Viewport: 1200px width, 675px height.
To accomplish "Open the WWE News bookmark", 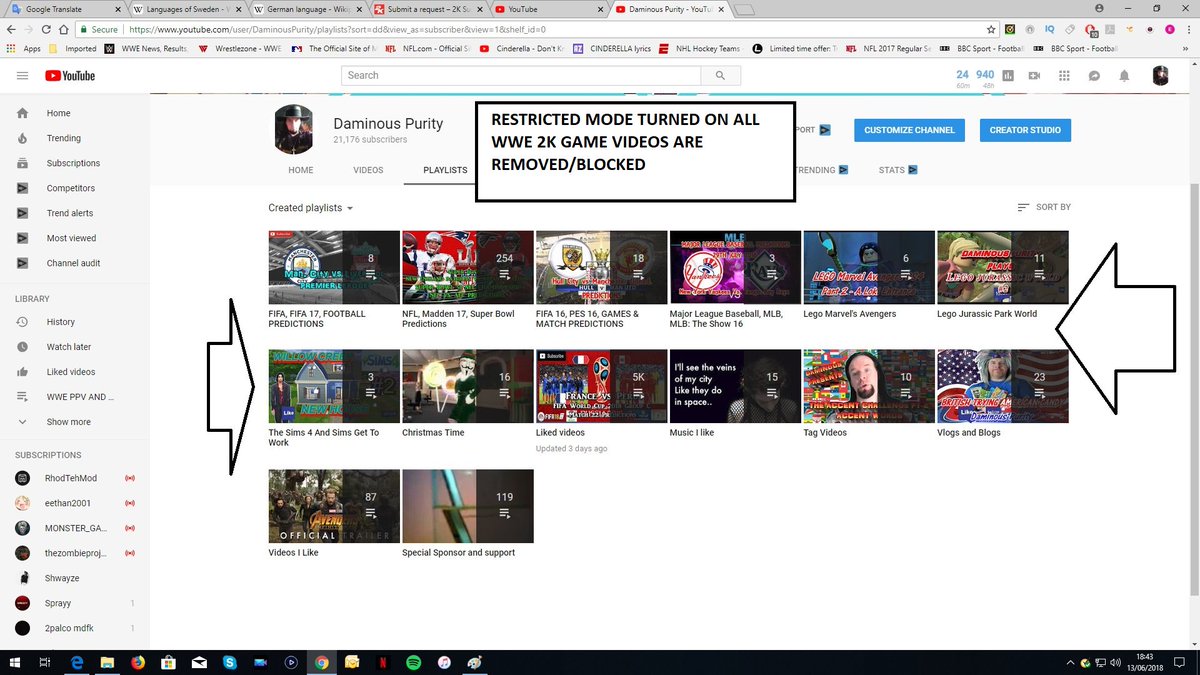I will 148,48.
